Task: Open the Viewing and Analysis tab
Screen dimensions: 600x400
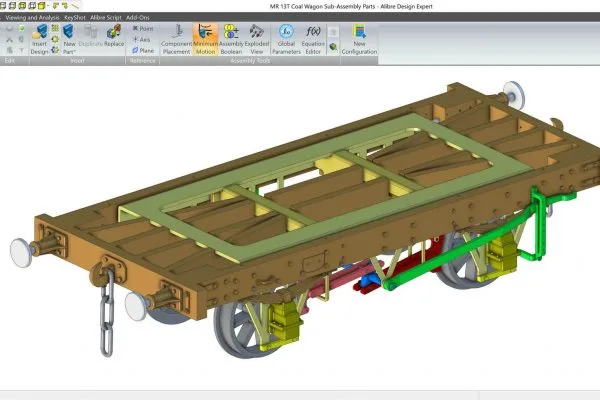Action: [33, 18]
